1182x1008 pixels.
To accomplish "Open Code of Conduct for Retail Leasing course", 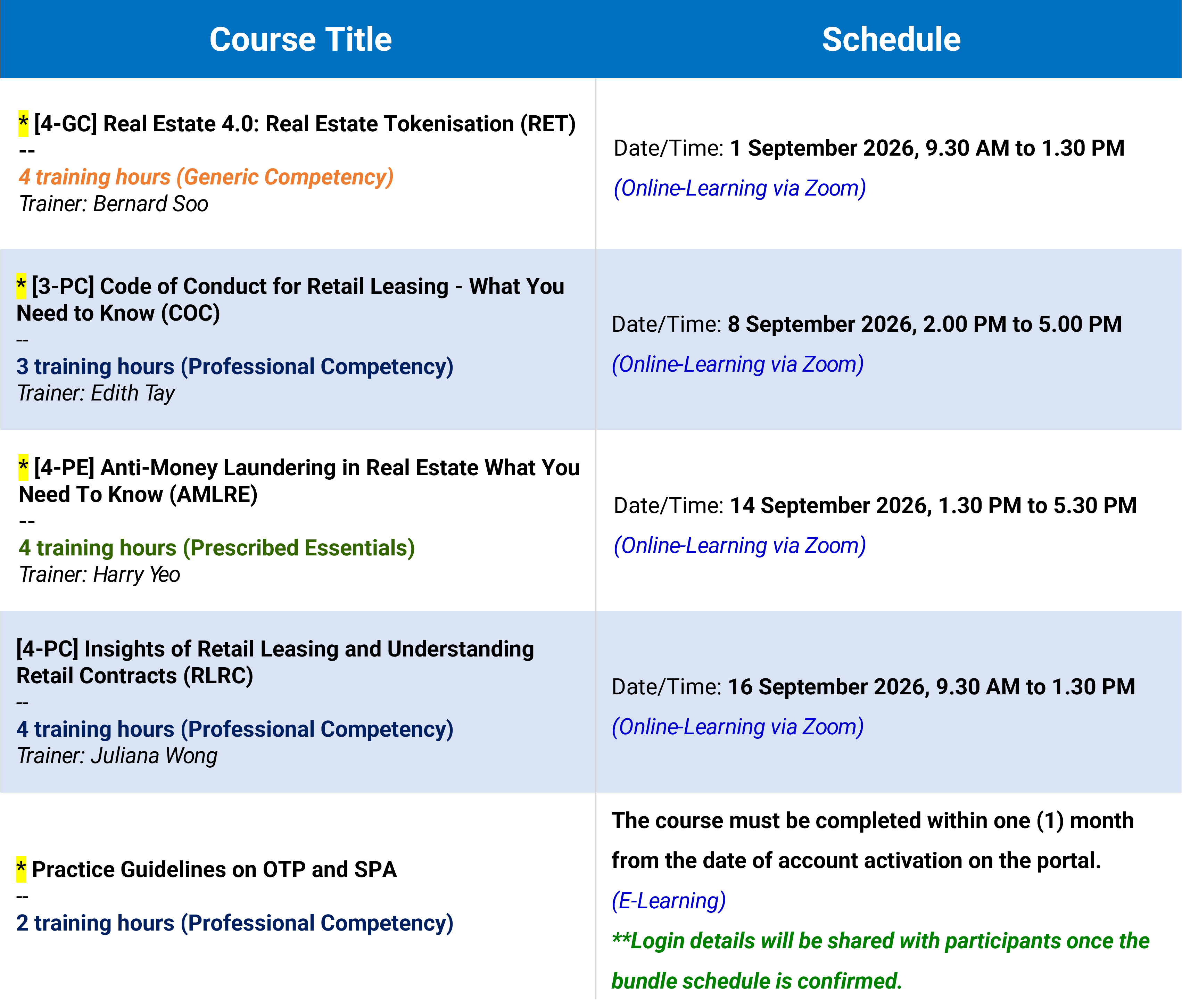I will point(290,299).
